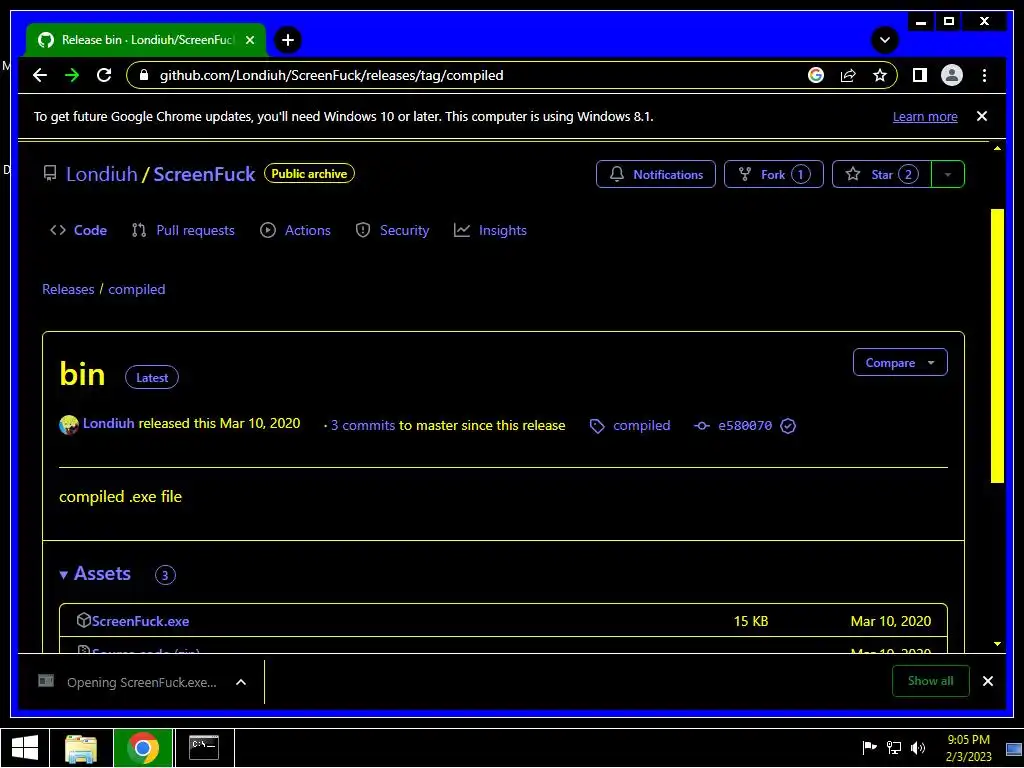Click the network tray icon
Image resolution: width=1024 pixels, height=768 pixels.
click(x=893, y=748)
